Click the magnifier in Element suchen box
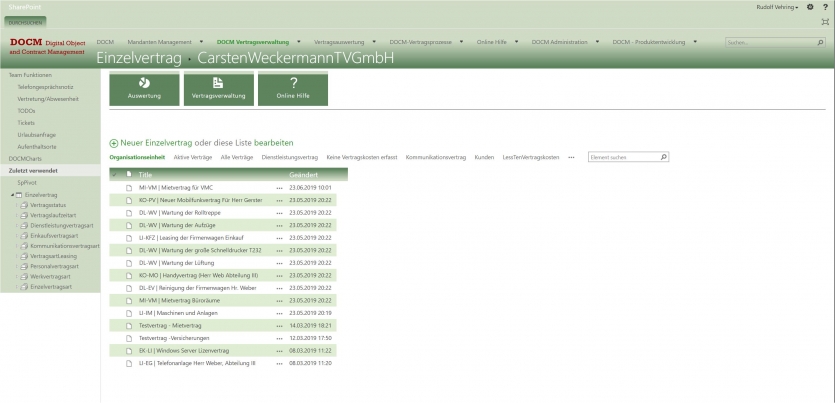835x403 pixels. pyautogui.click(x=663, y=157)
